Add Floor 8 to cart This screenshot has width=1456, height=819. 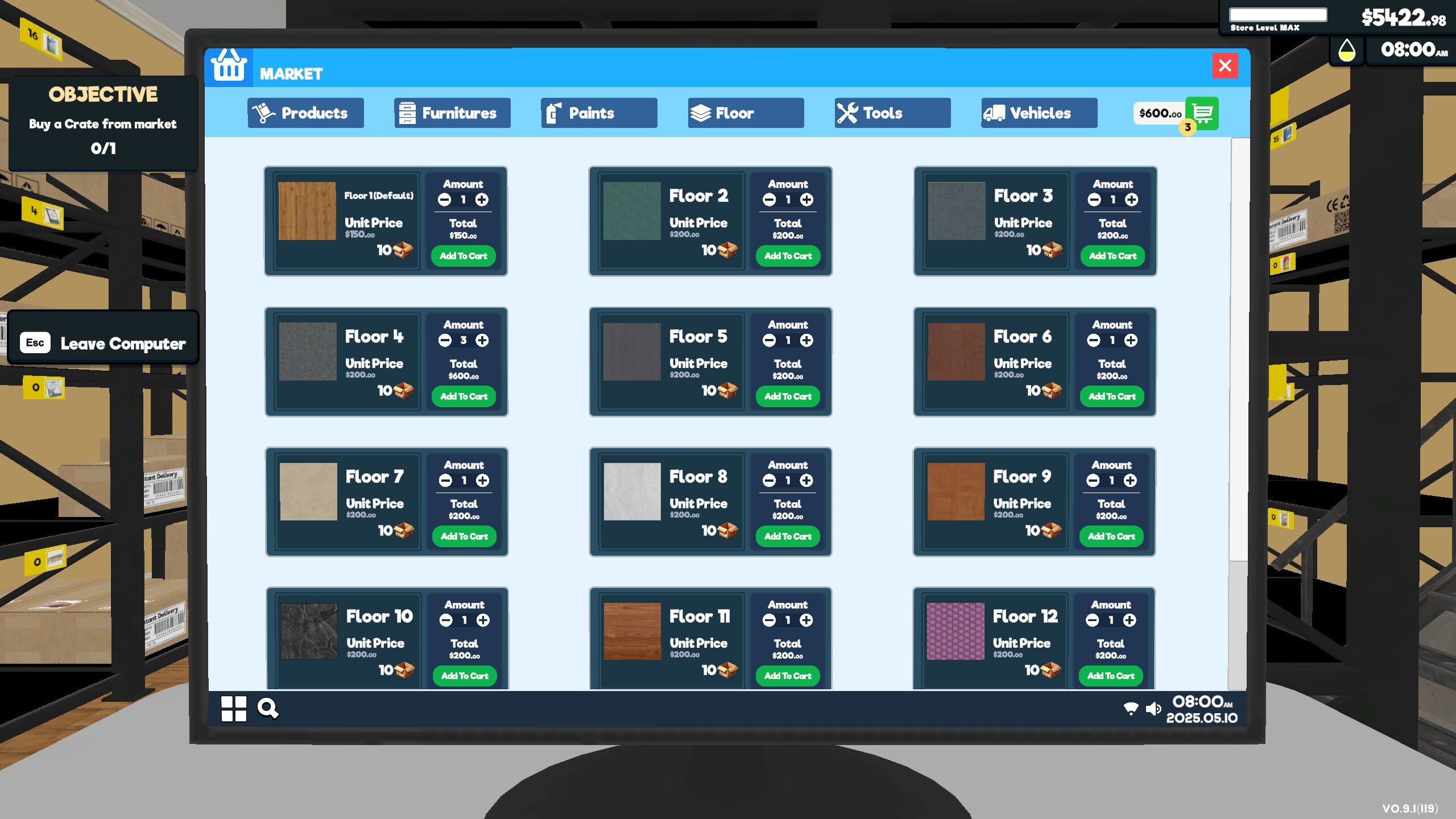click(x=788, y=536)
